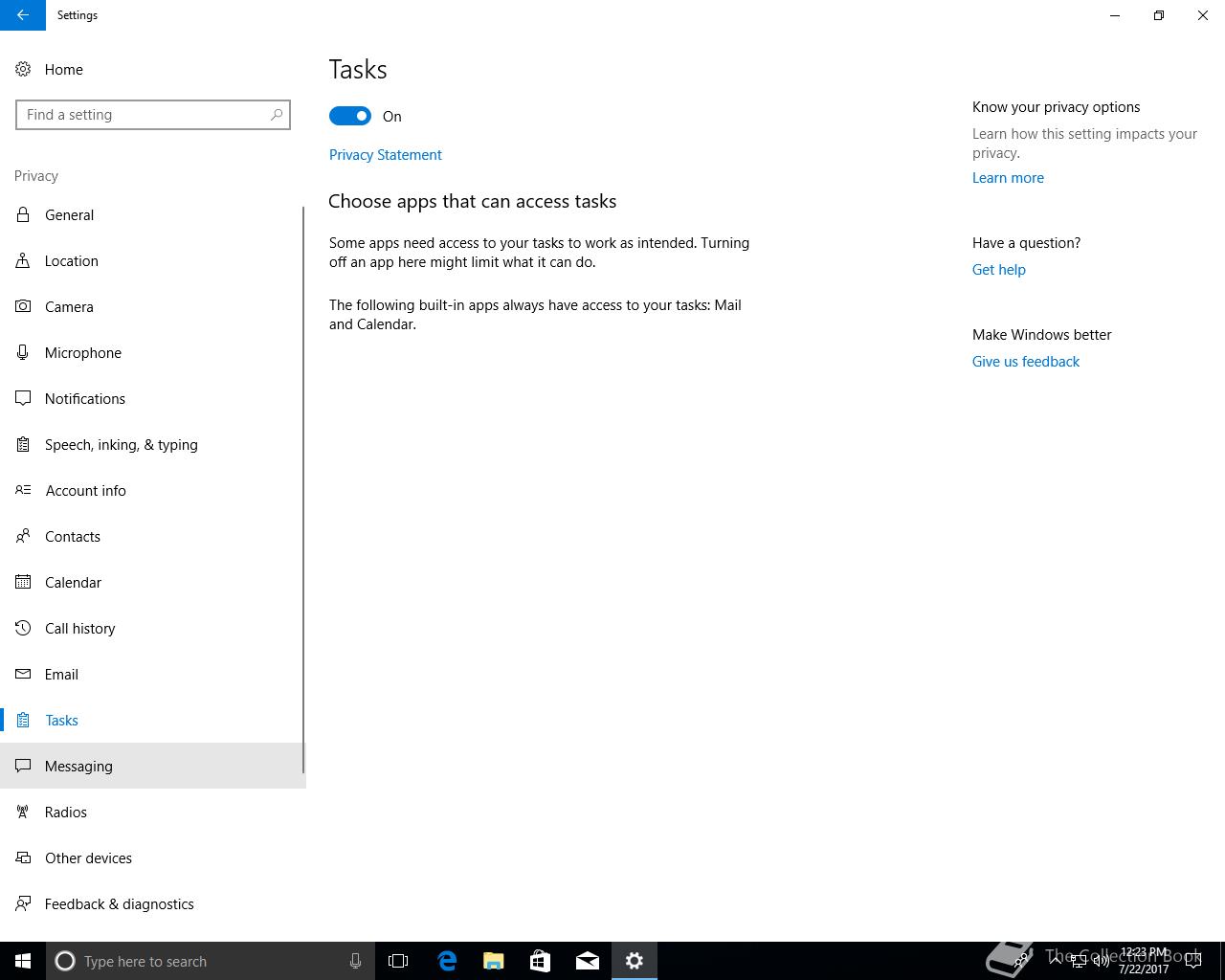Go back using the Settings back arrow
The height and width of the screenshot is (980, 1225).
tap(23, 15)
